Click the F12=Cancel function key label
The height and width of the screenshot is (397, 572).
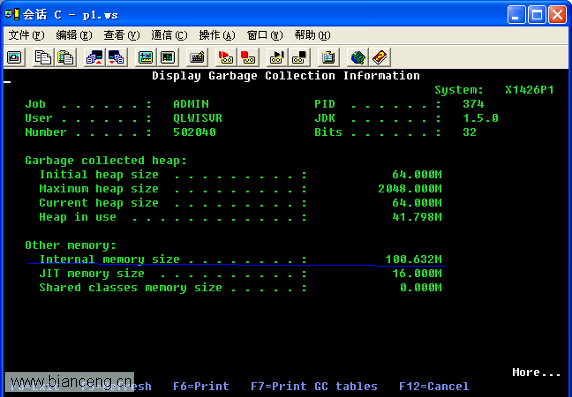434,386
